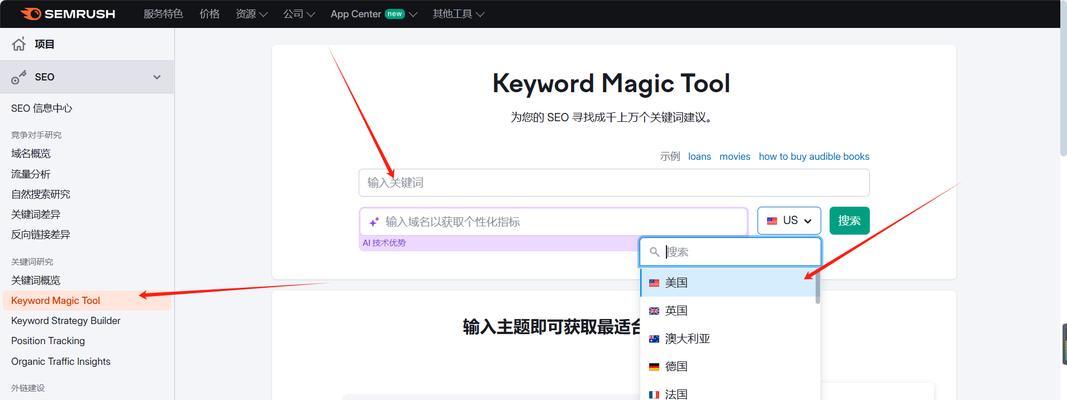Click the movies example link
Image resolution: width=1067 pixels, height=400 pixels.
pyautogui.click(x=735, y=156)
